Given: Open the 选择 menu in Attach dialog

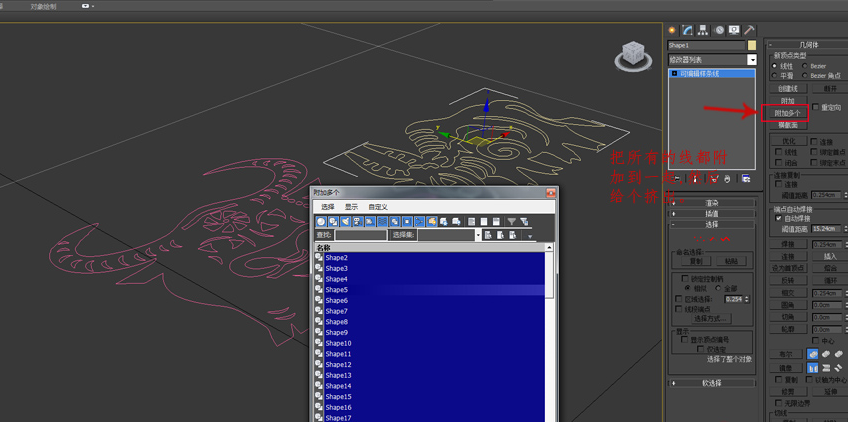Looking at the screenshot, I should [328, 207].
